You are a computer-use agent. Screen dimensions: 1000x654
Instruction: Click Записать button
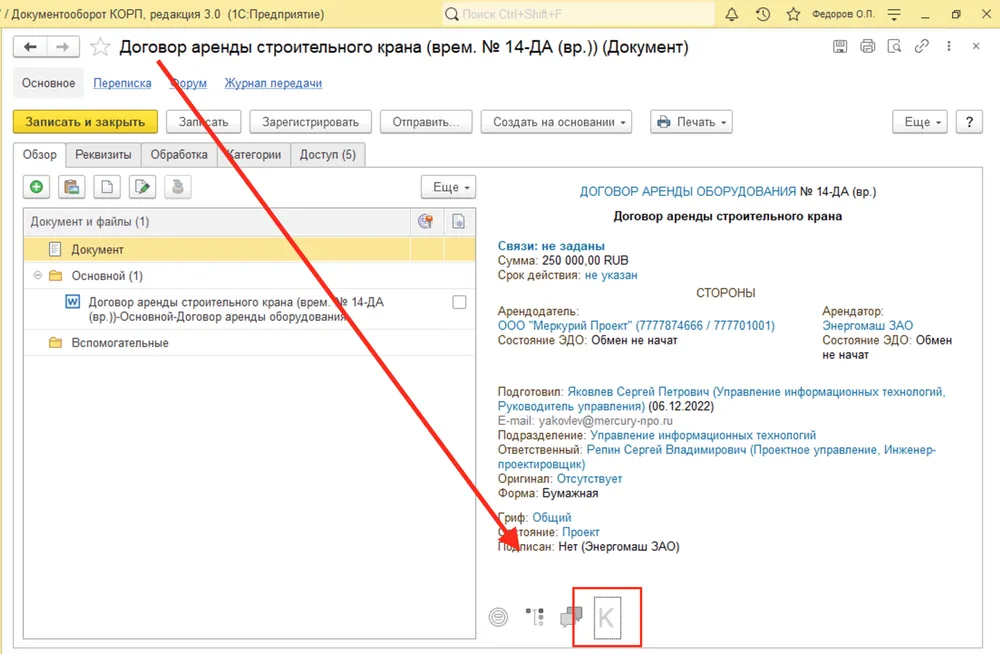coord(203,122)
